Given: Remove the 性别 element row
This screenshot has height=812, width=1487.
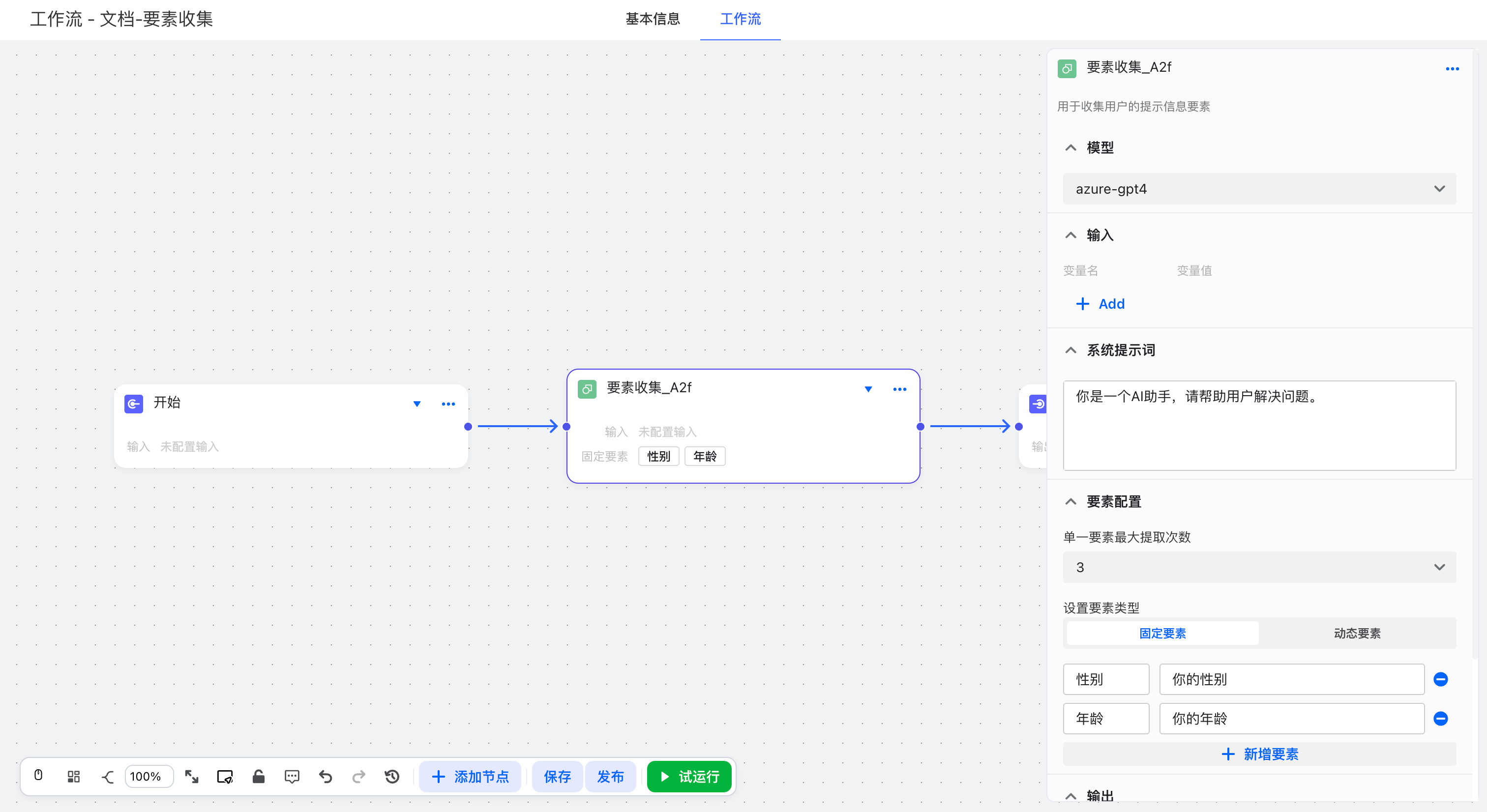Looking at the screenshot, I should pos(1440,679).
